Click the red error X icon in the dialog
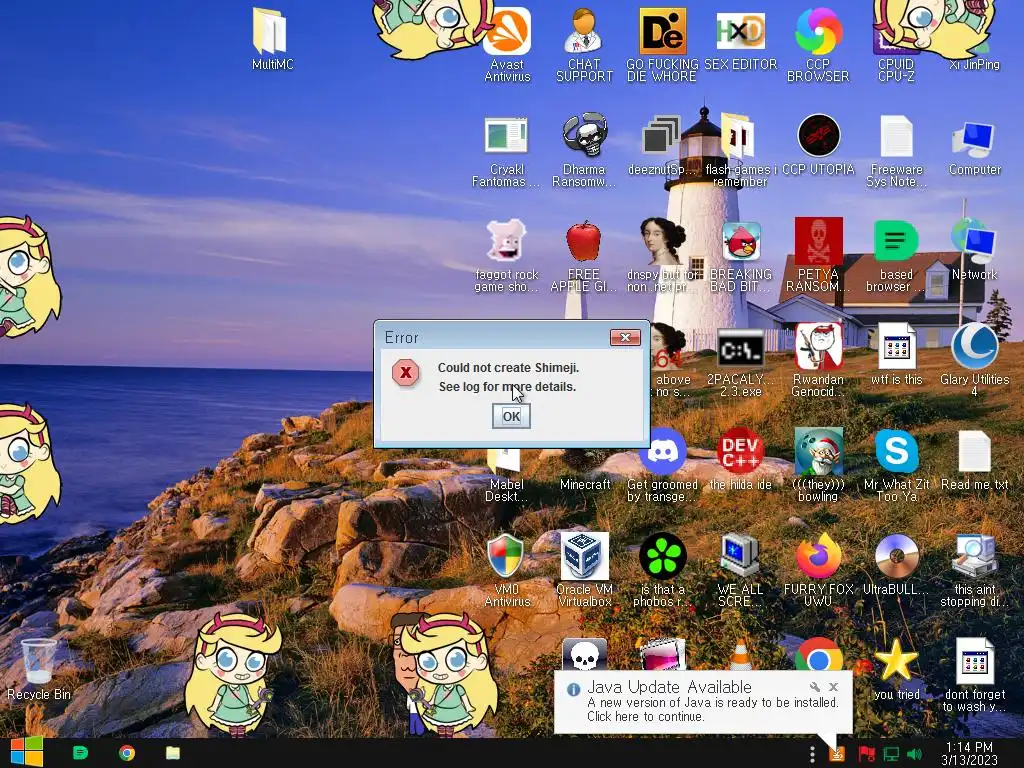This screenshot has width=1024, height=768. click(406, 373)
